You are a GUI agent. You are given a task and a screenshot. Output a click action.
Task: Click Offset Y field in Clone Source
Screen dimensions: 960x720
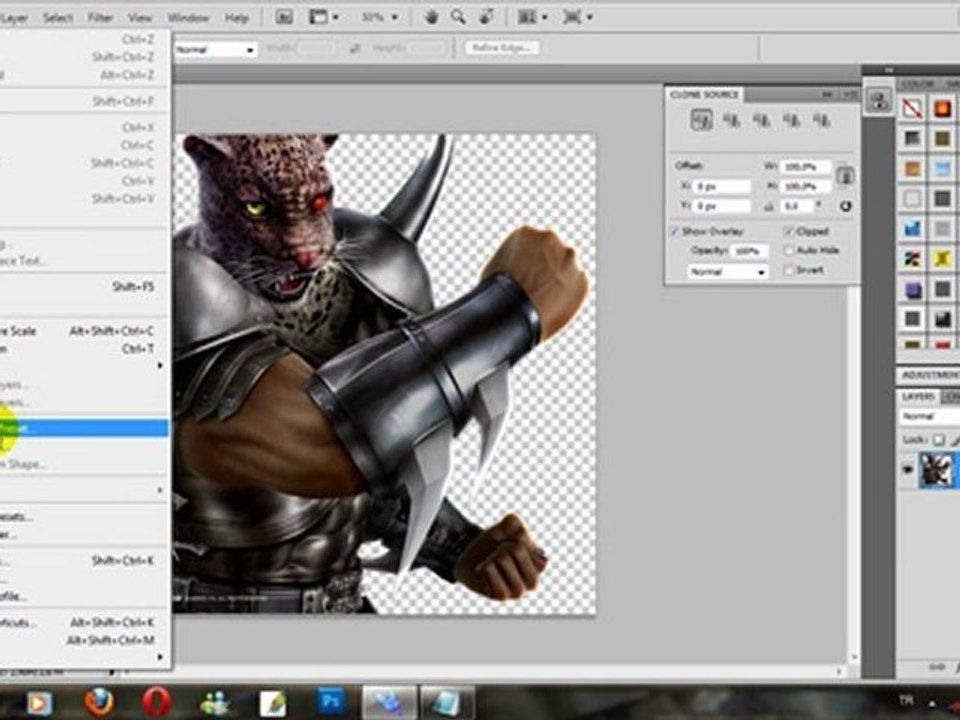coord(721,206)
